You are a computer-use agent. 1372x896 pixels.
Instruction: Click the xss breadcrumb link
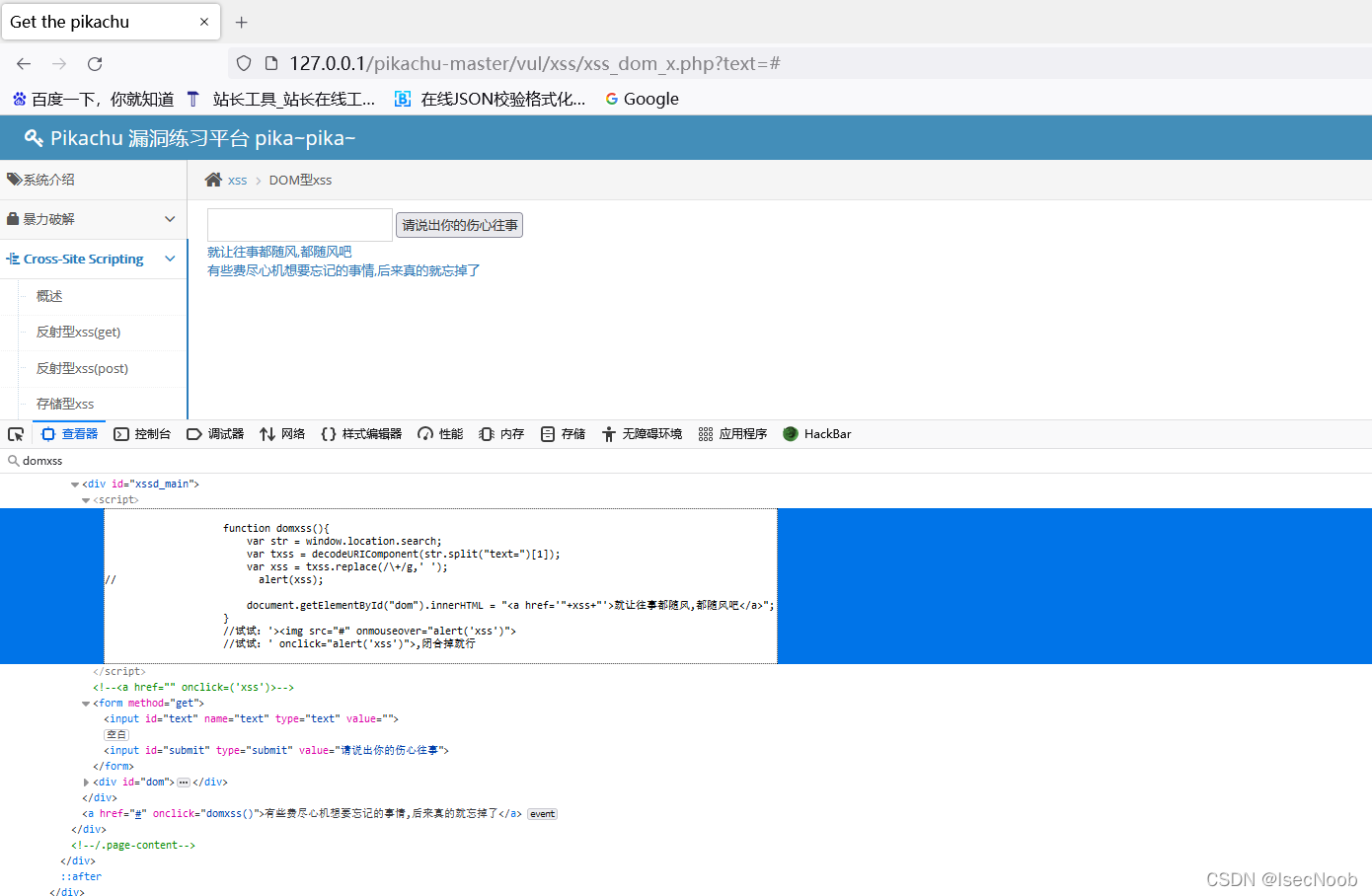click(x=237, y=181)
